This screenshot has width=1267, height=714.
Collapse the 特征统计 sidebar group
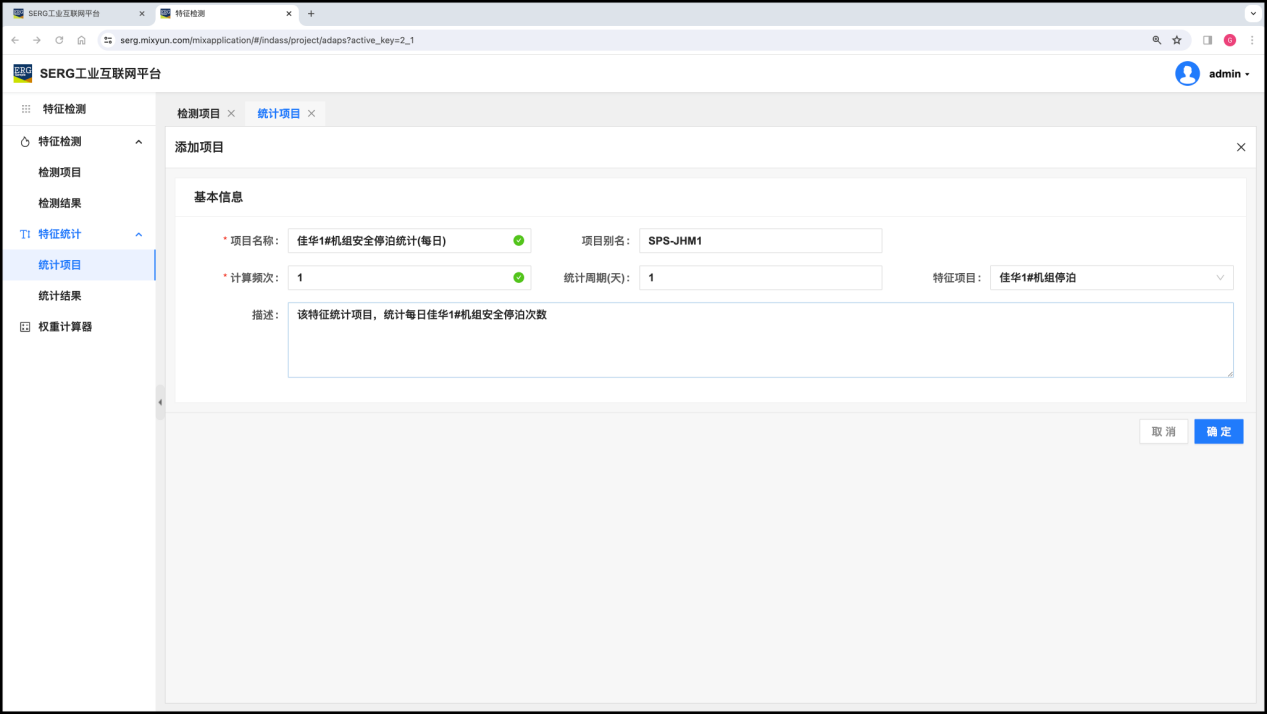tap(138, 235)
